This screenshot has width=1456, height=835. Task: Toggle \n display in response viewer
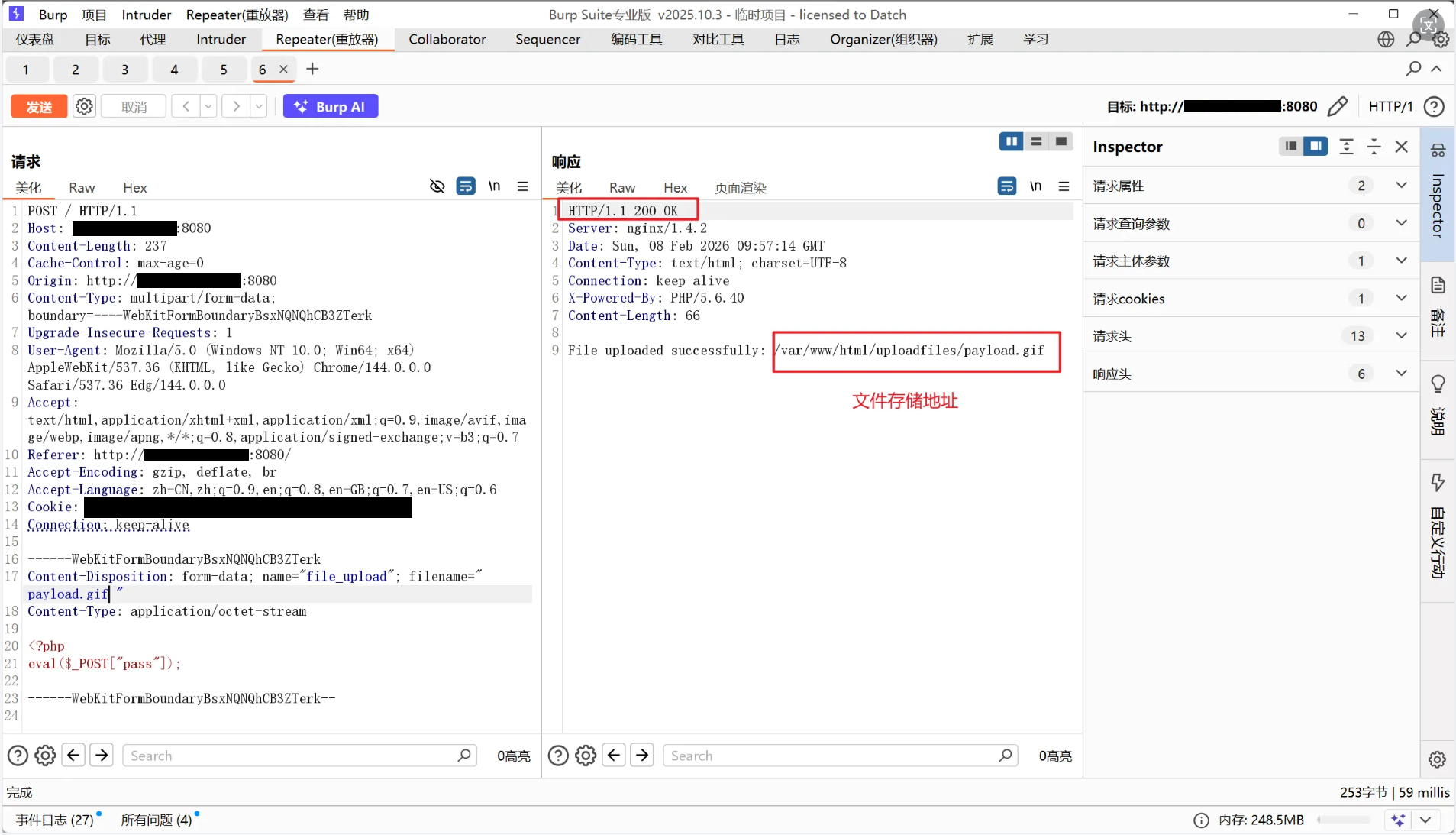(1035, 186)
